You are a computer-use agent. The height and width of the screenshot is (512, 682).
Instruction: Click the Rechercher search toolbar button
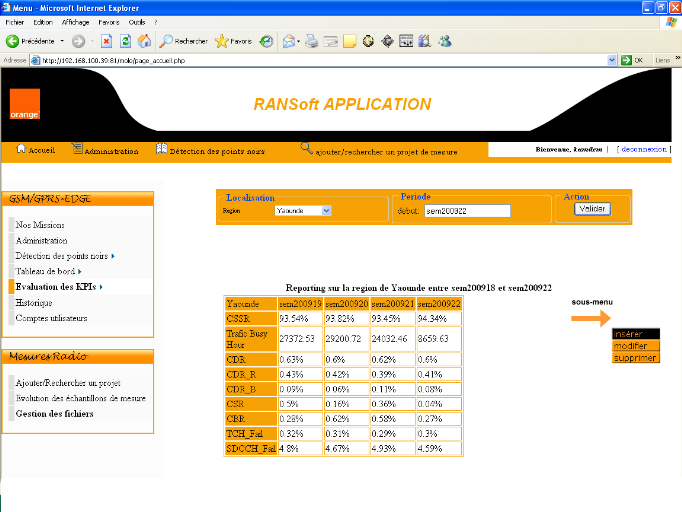pyautogui.click(x=183, y=41)
